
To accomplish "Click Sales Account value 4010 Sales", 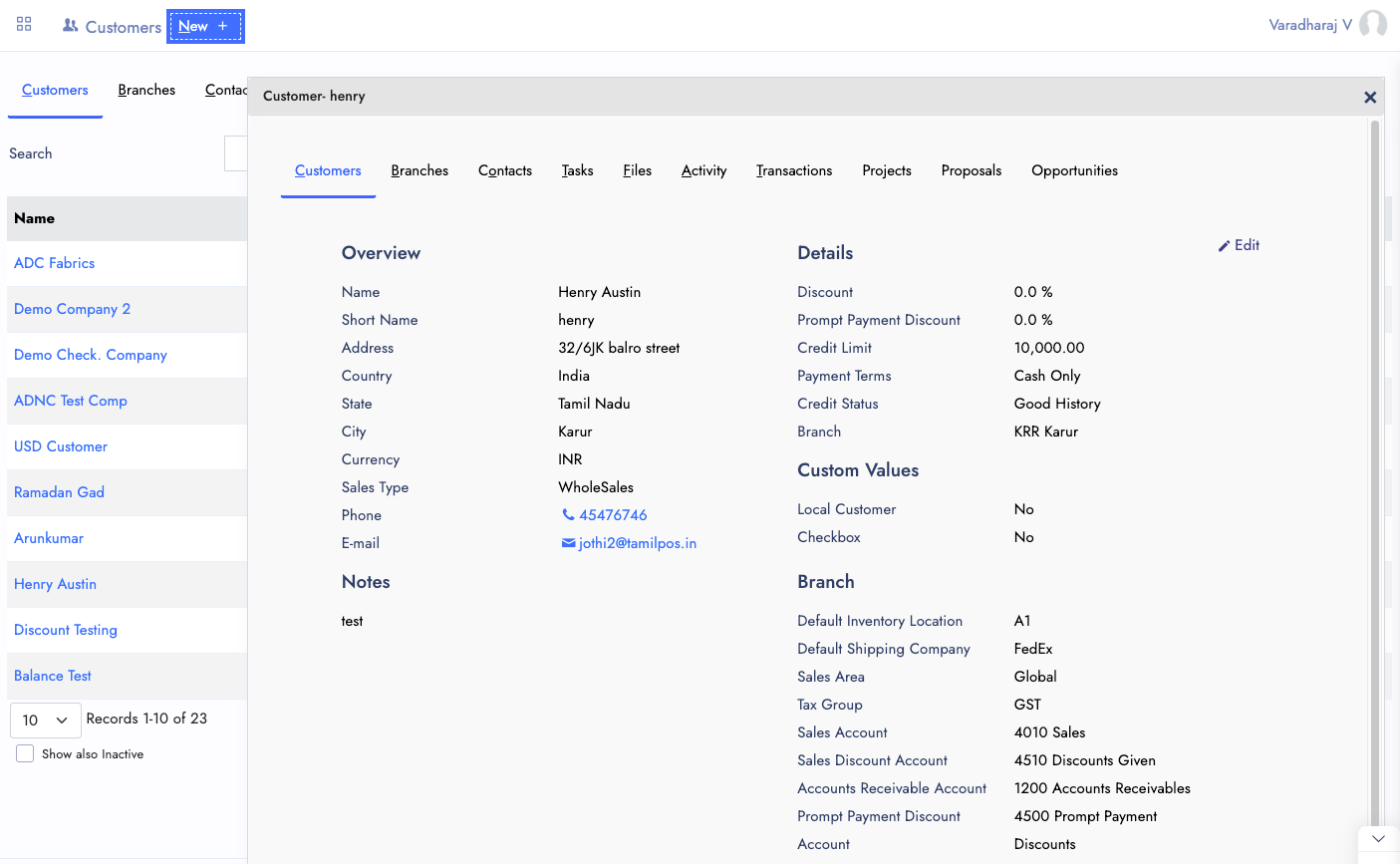I will pyautogui.click(x=1050, y=732).
